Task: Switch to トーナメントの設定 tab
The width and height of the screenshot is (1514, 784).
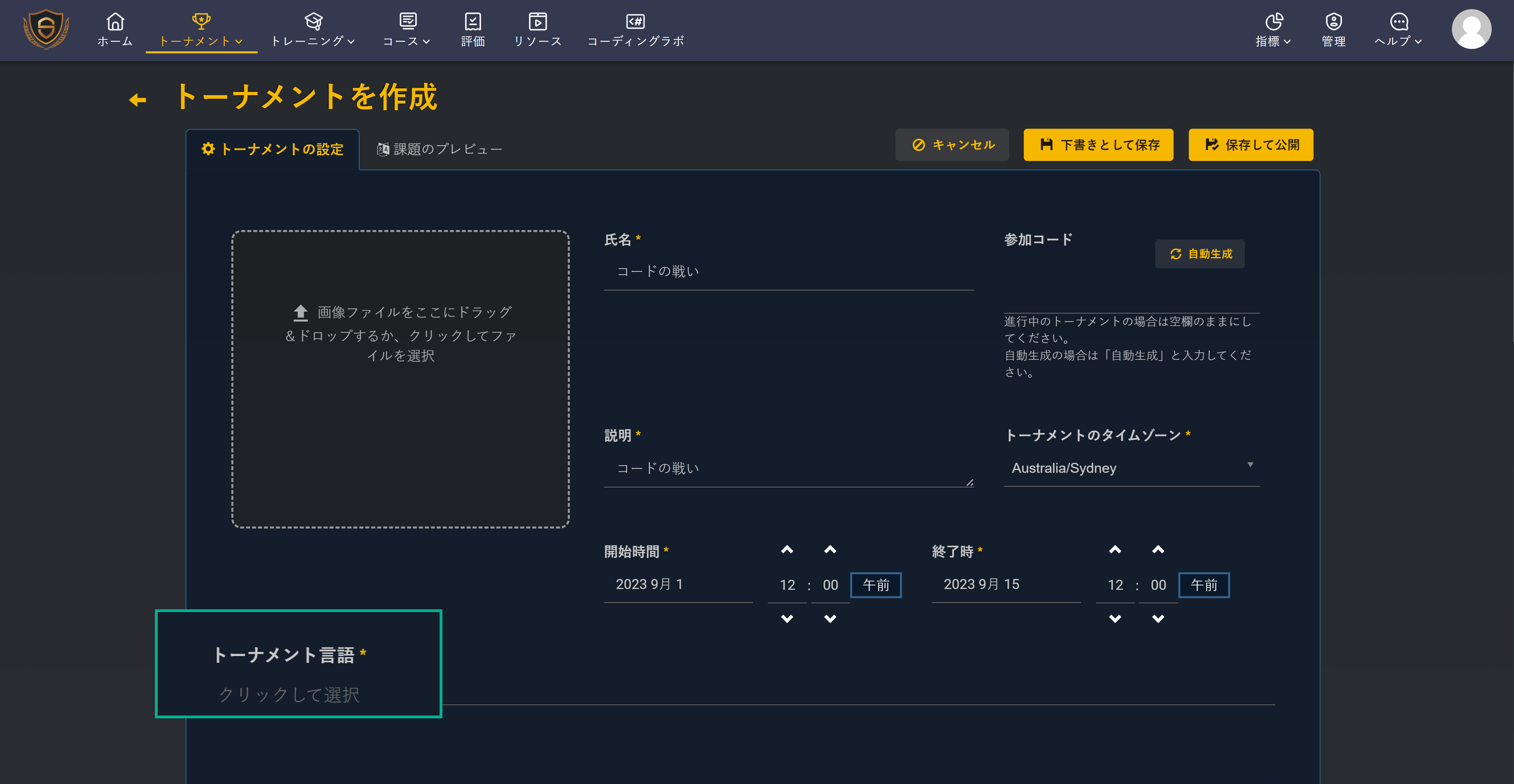Action: (x=273, y=149)
